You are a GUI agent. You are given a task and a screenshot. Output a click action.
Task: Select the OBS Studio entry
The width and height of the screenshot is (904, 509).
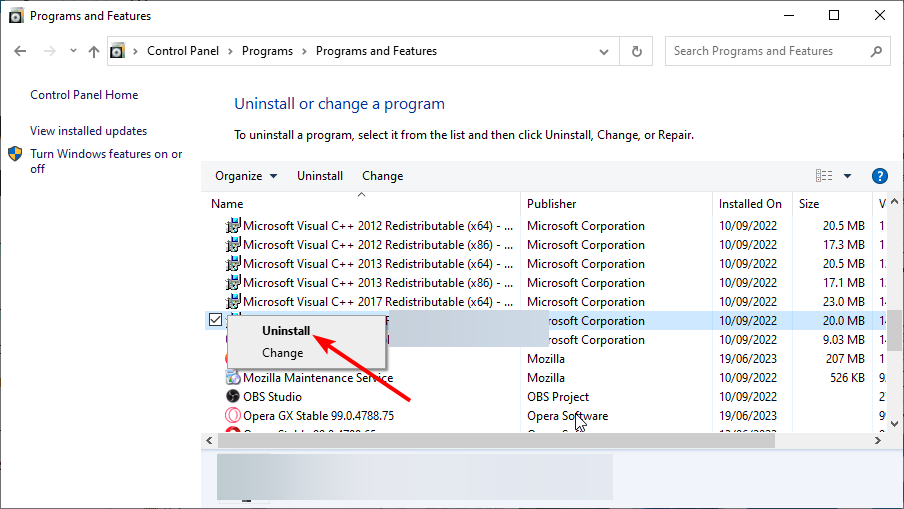pos(272,397)
